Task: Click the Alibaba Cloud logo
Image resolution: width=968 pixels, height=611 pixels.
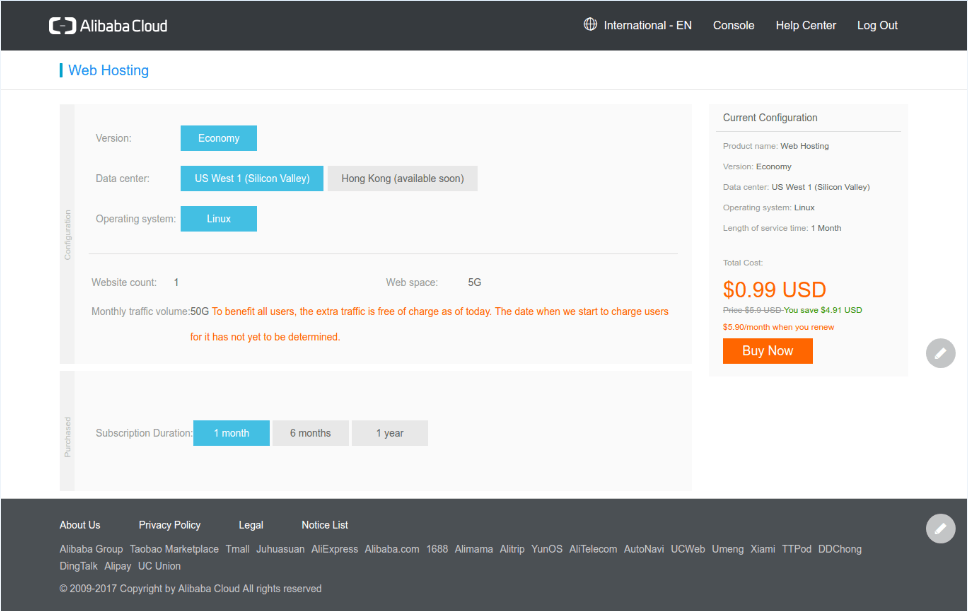Action: (x=108, y=26)
